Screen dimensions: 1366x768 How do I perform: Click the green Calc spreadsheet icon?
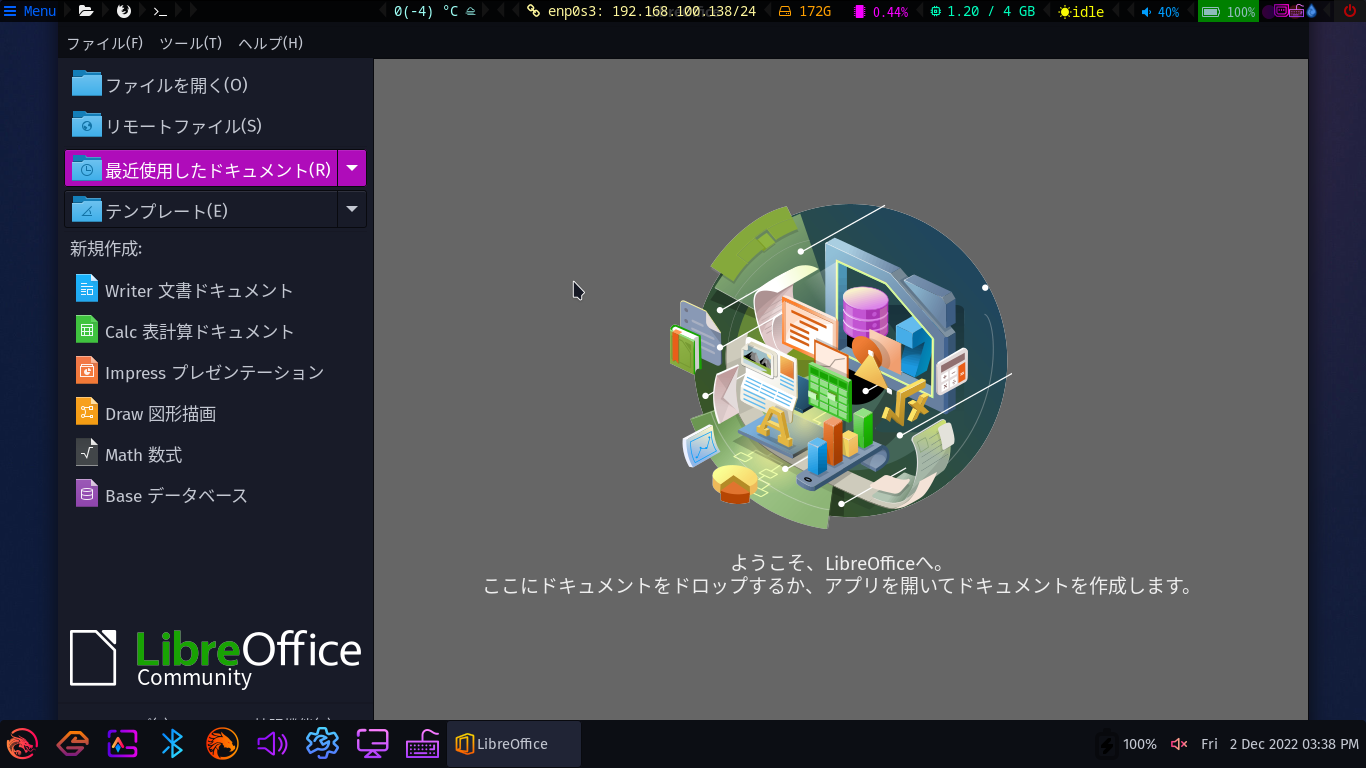pos(87,329)
